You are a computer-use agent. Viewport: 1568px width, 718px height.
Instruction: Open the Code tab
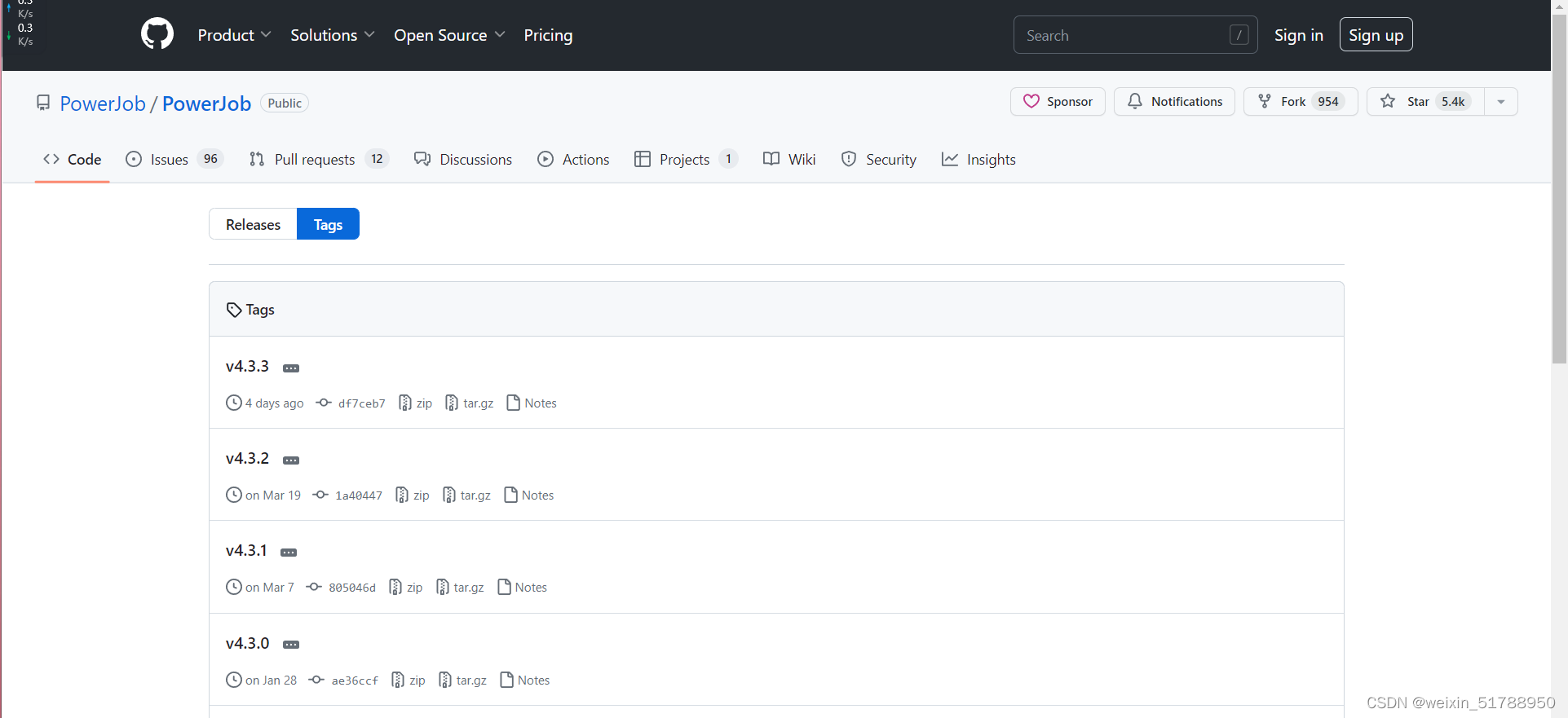click(73, 160)
